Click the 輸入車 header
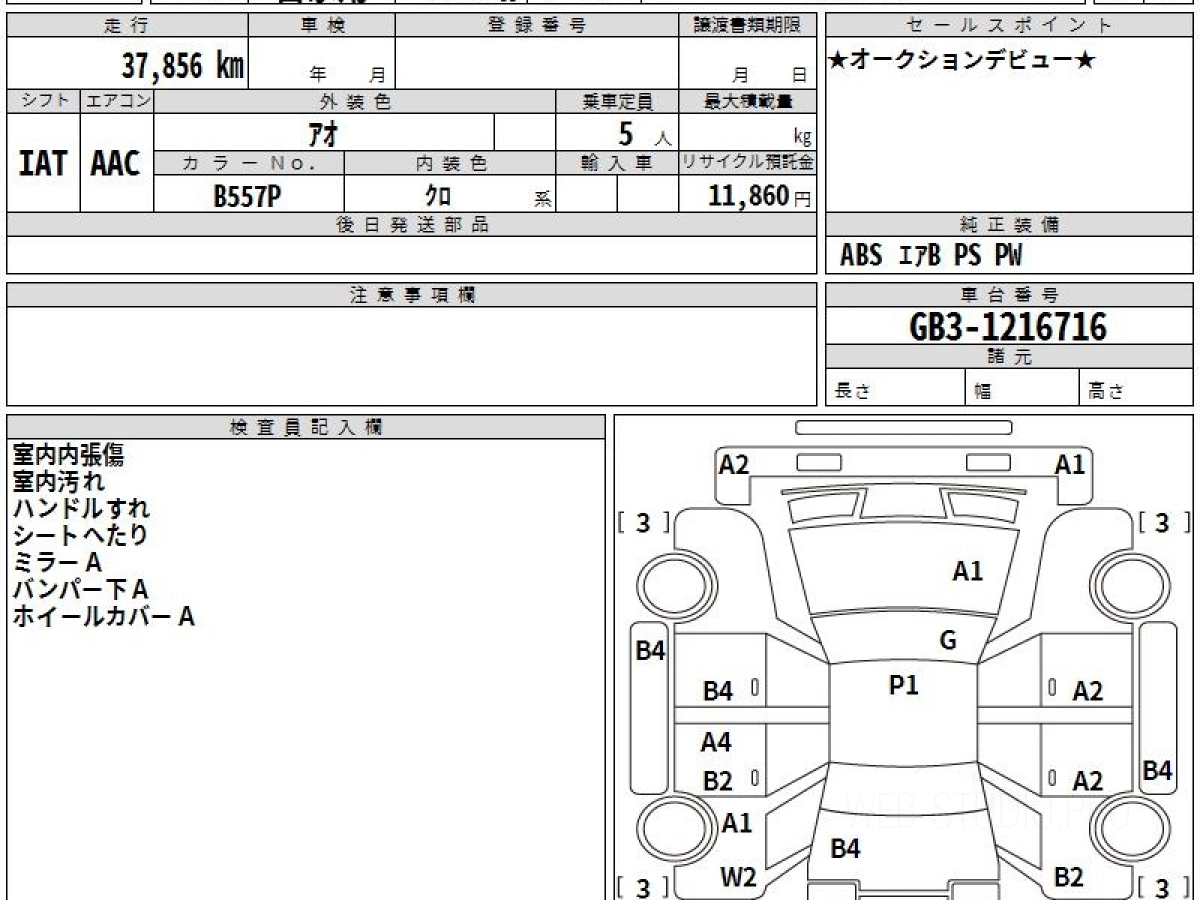Image resolution: width=1200 pixels, height=900 pixels. click(617, 164)
